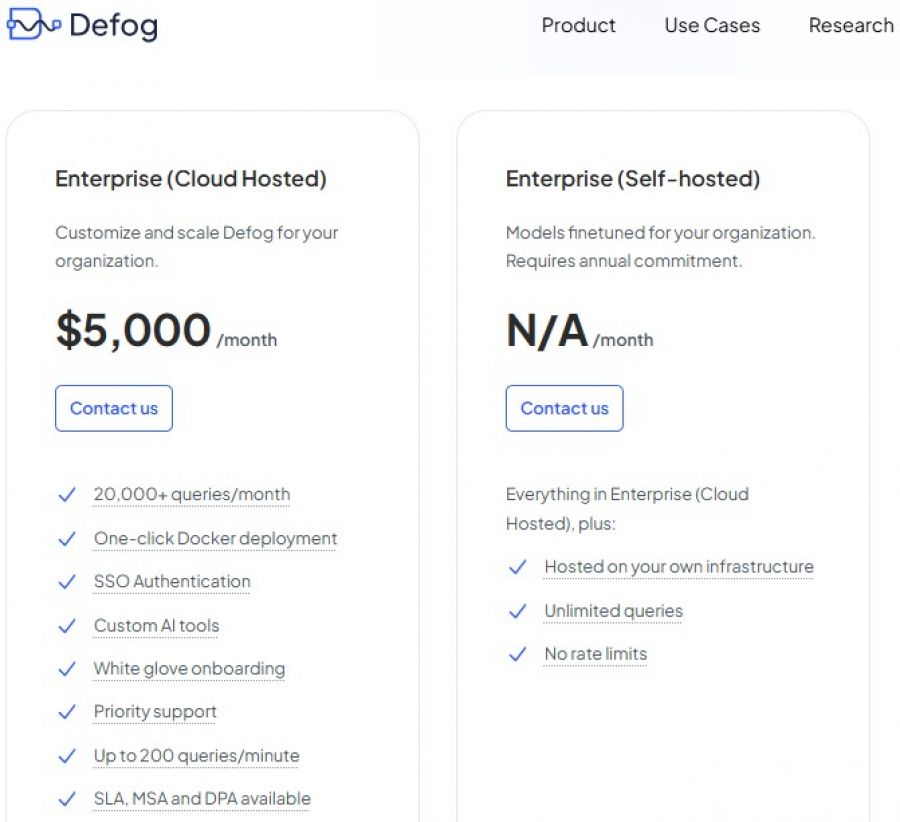Screen dimensions: 900x822
Task: Click the checkmark beside Unlimited queries
Action: 518,612
